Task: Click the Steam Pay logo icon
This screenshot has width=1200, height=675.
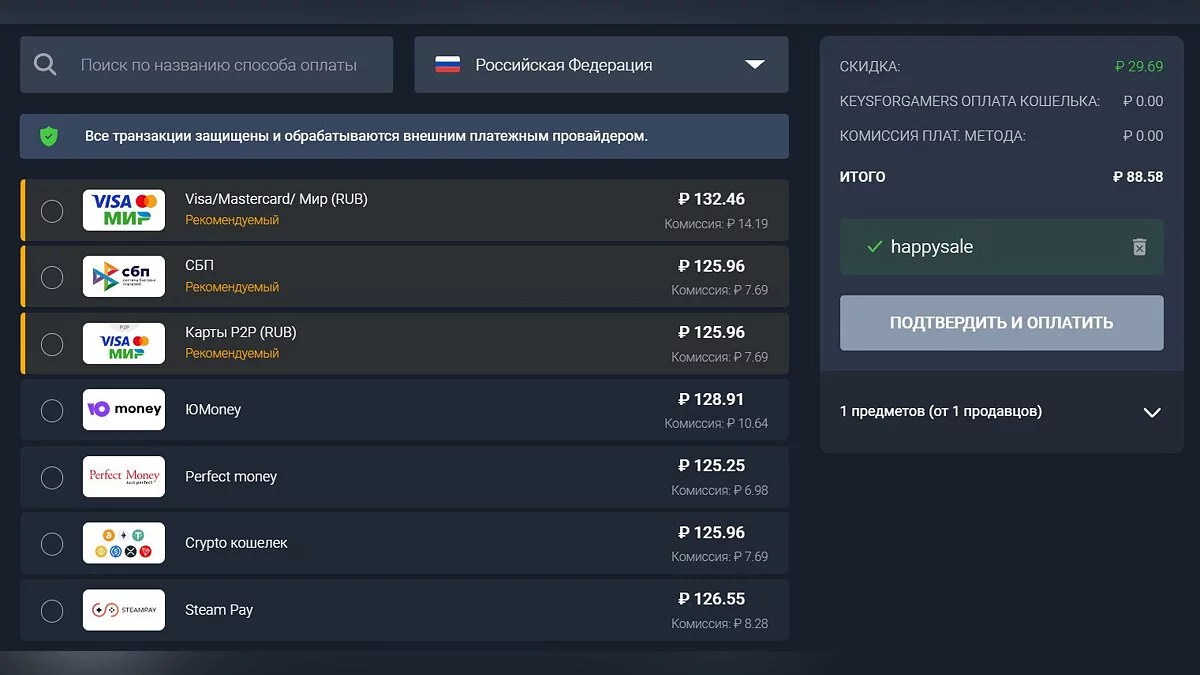Action: pos(124,610)
